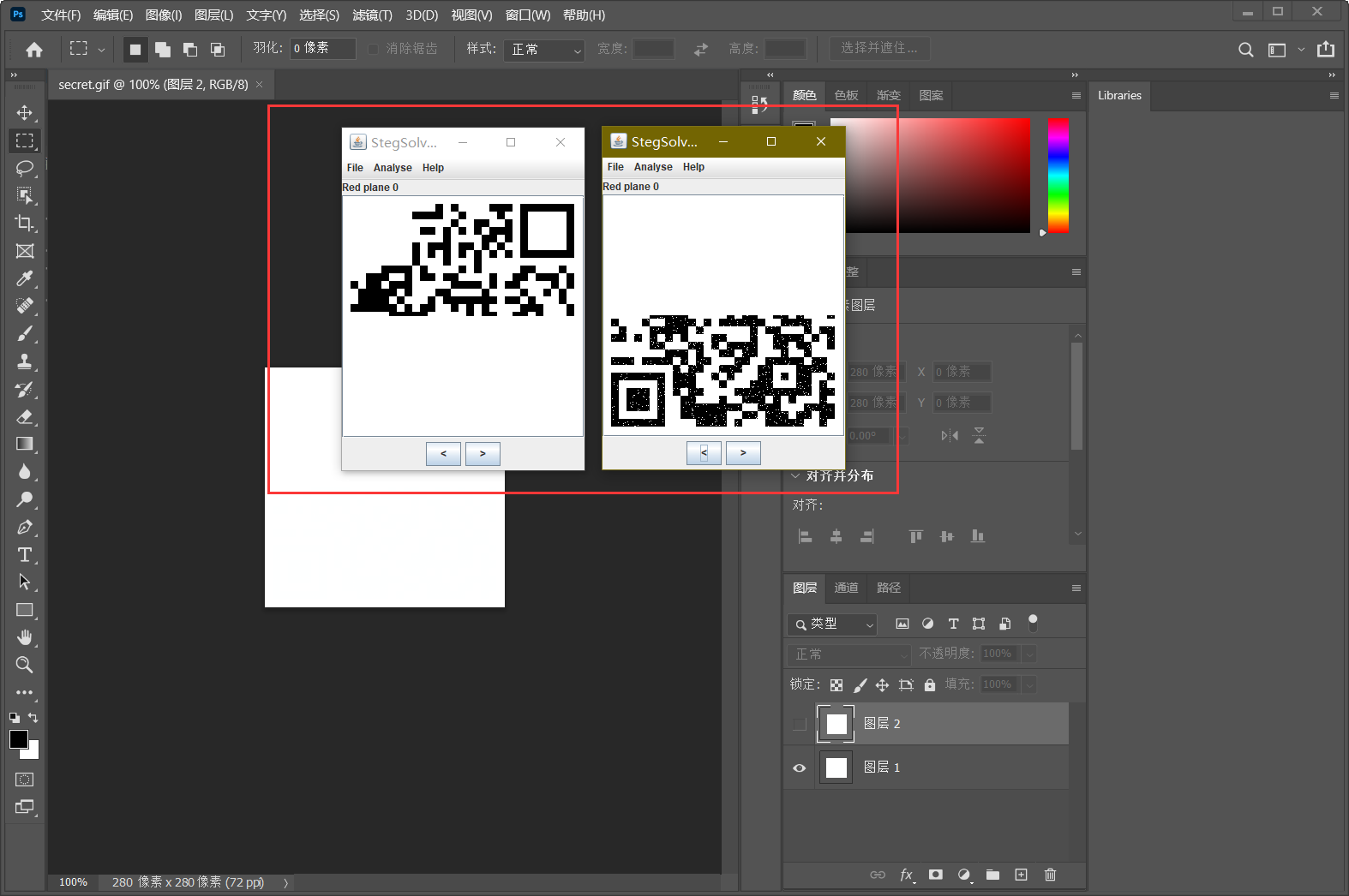This screenshot has height=896, width=1349.
Task: Toggle Quick Mask mode
Action: coord(25,780)
